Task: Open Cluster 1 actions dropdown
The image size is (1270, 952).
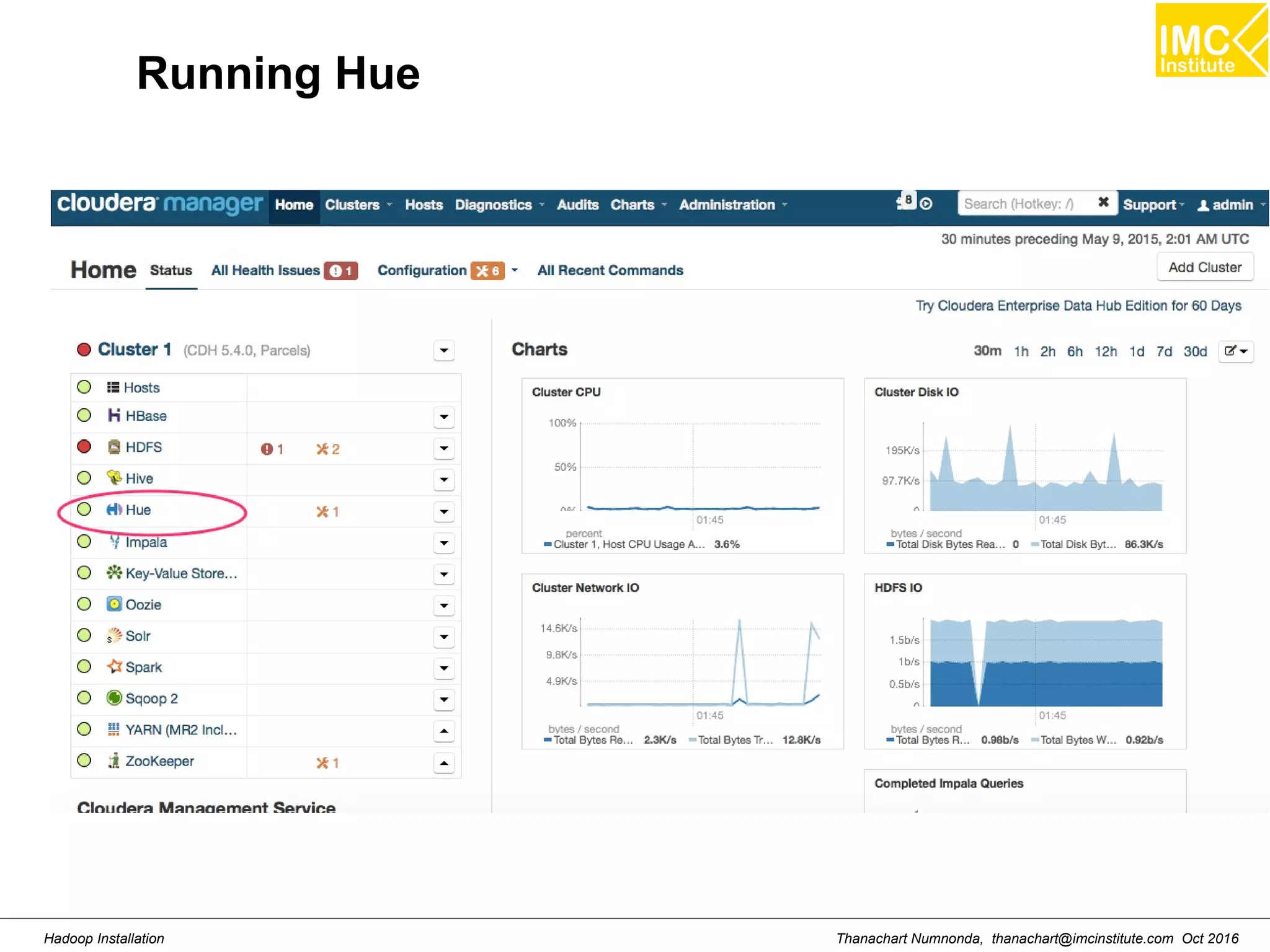Action: click(444, 350)
